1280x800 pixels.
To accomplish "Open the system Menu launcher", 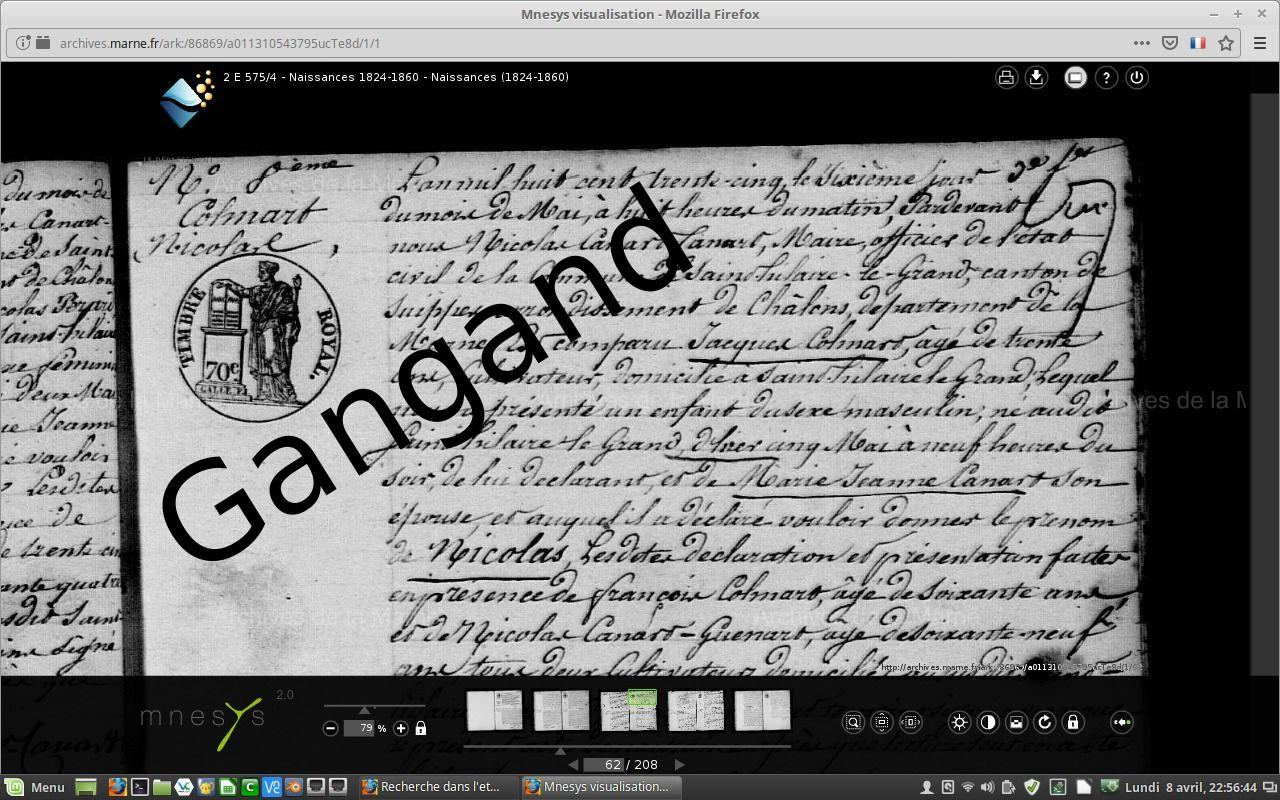I will 36,787.
